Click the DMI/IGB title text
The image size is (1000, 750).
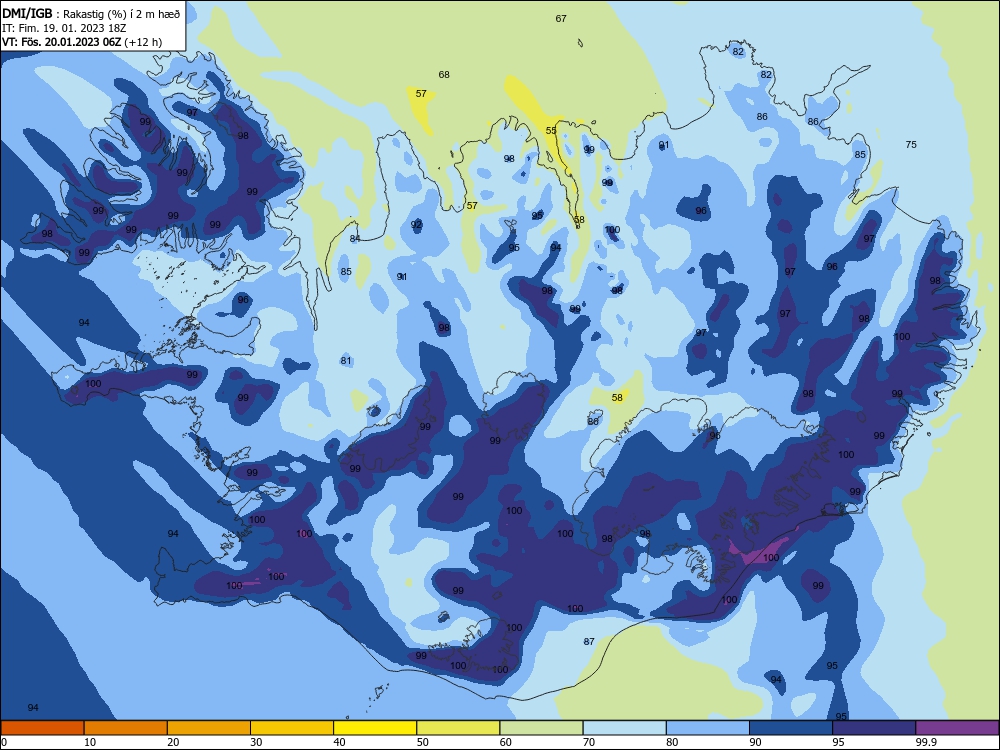click(27, 13)
